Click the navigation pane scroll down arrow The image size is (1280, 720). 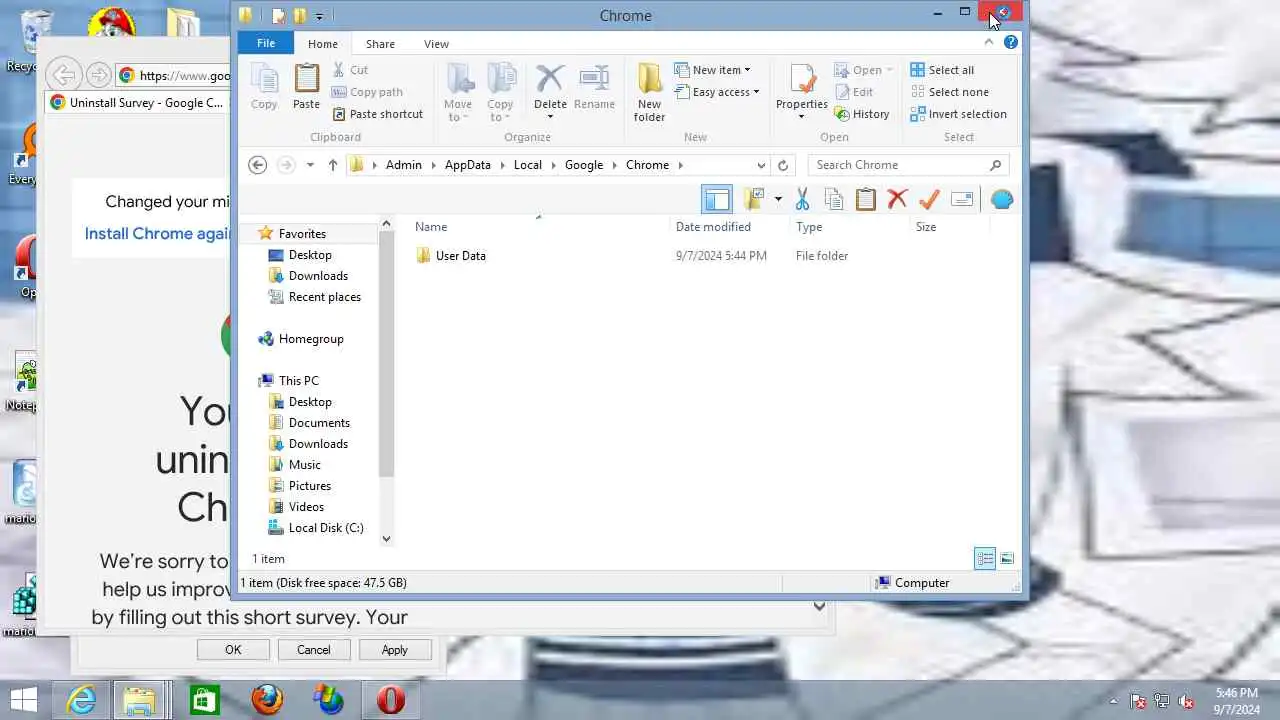coord(387,539)
